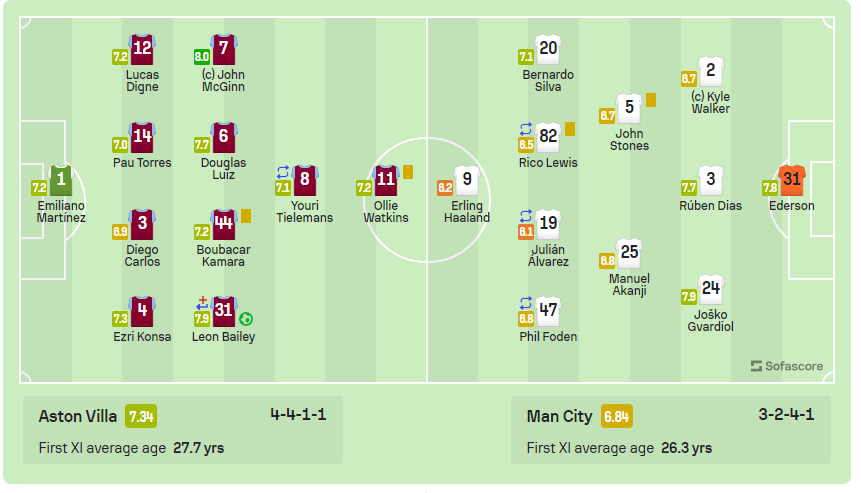Click Man City's 6.84 team rating badge
Screen dimensions: 861x493
(617, 417)
